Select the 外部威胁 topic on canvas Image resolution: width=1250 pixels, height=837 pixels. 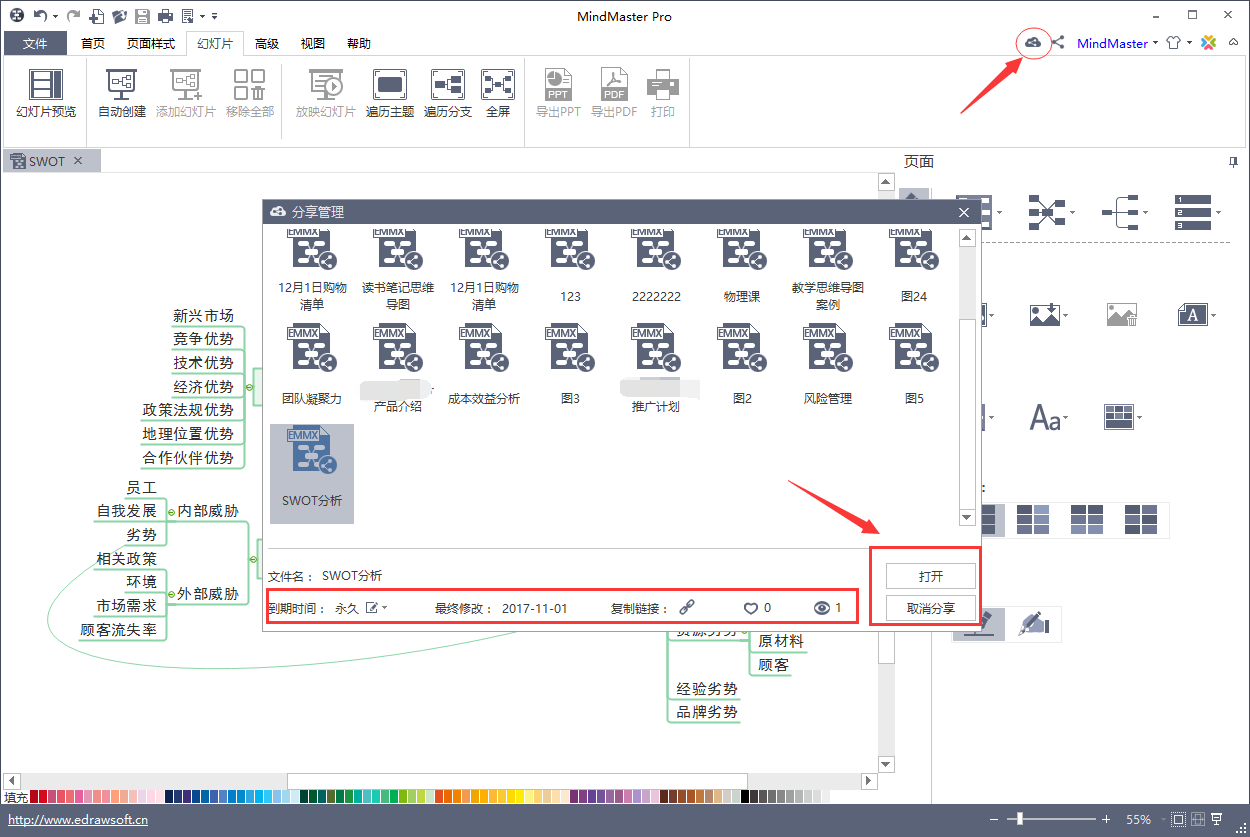(208, 594)
